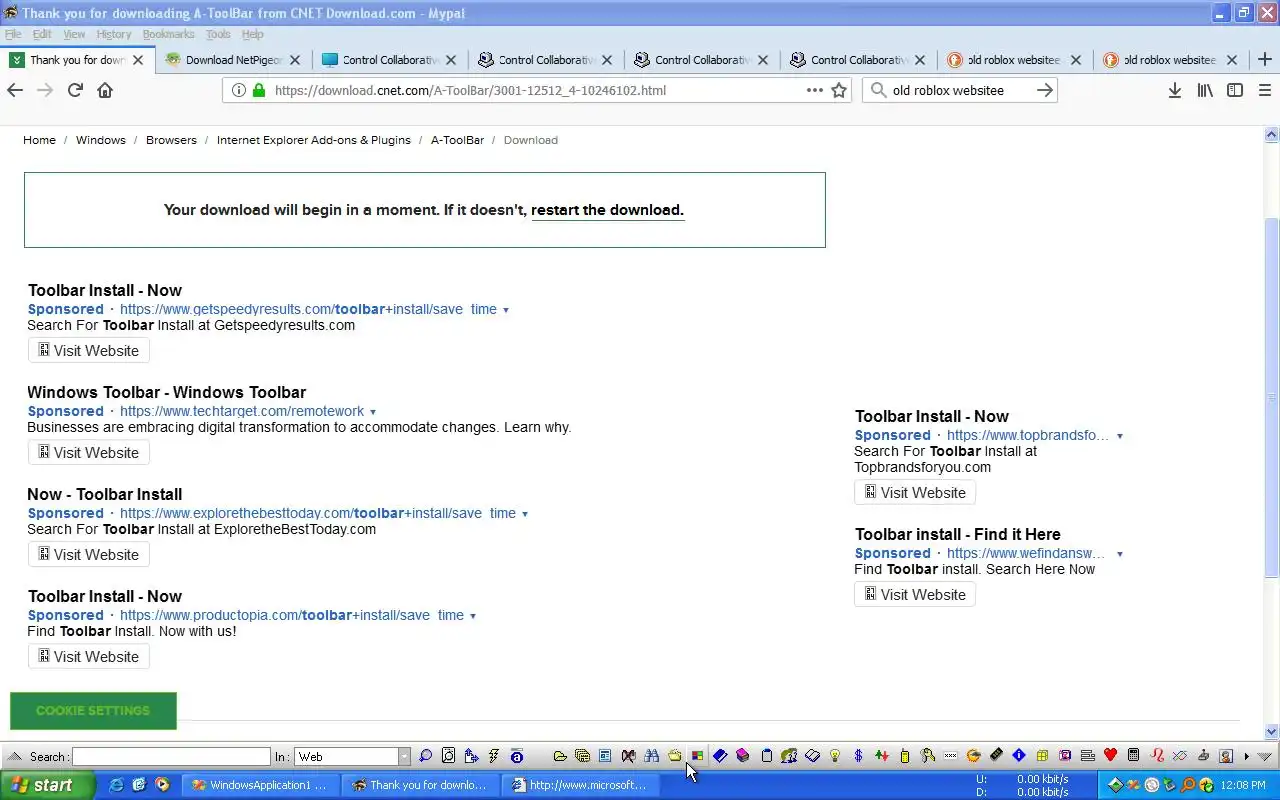Open page actions three-dots menu in address bar
This screenshot has width=1280, height=800.
point(815,90)
